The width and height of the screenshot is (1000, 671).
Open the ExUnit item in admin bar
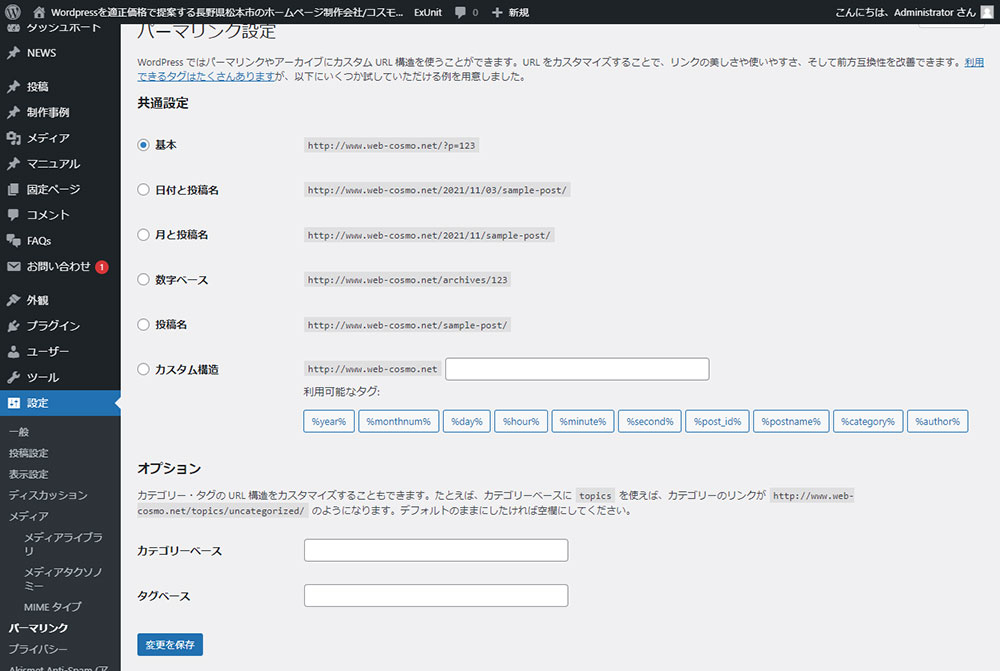428,12
